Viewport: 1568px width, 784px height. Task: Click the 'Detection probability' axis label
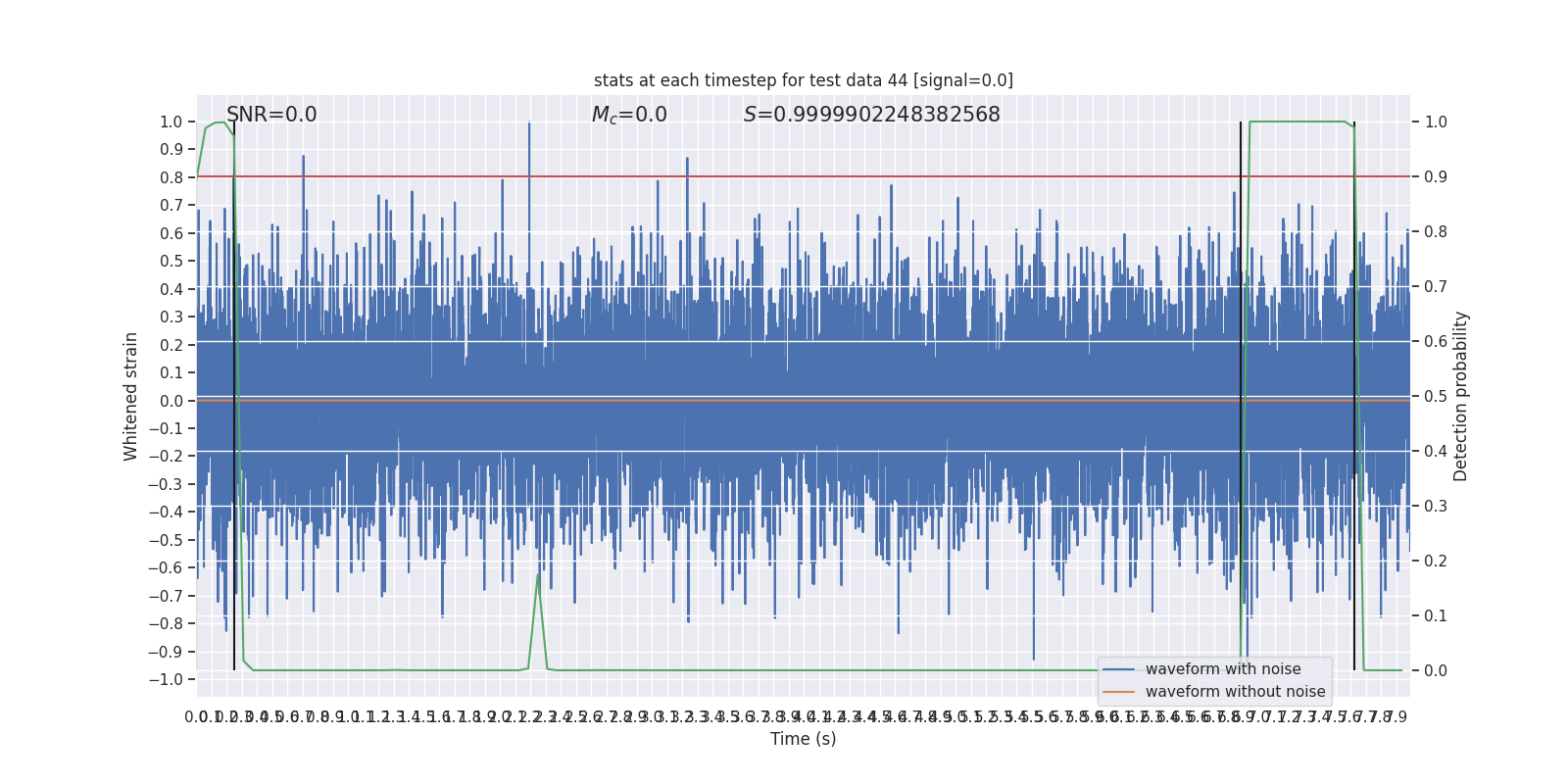click(x=1461, y=396)
